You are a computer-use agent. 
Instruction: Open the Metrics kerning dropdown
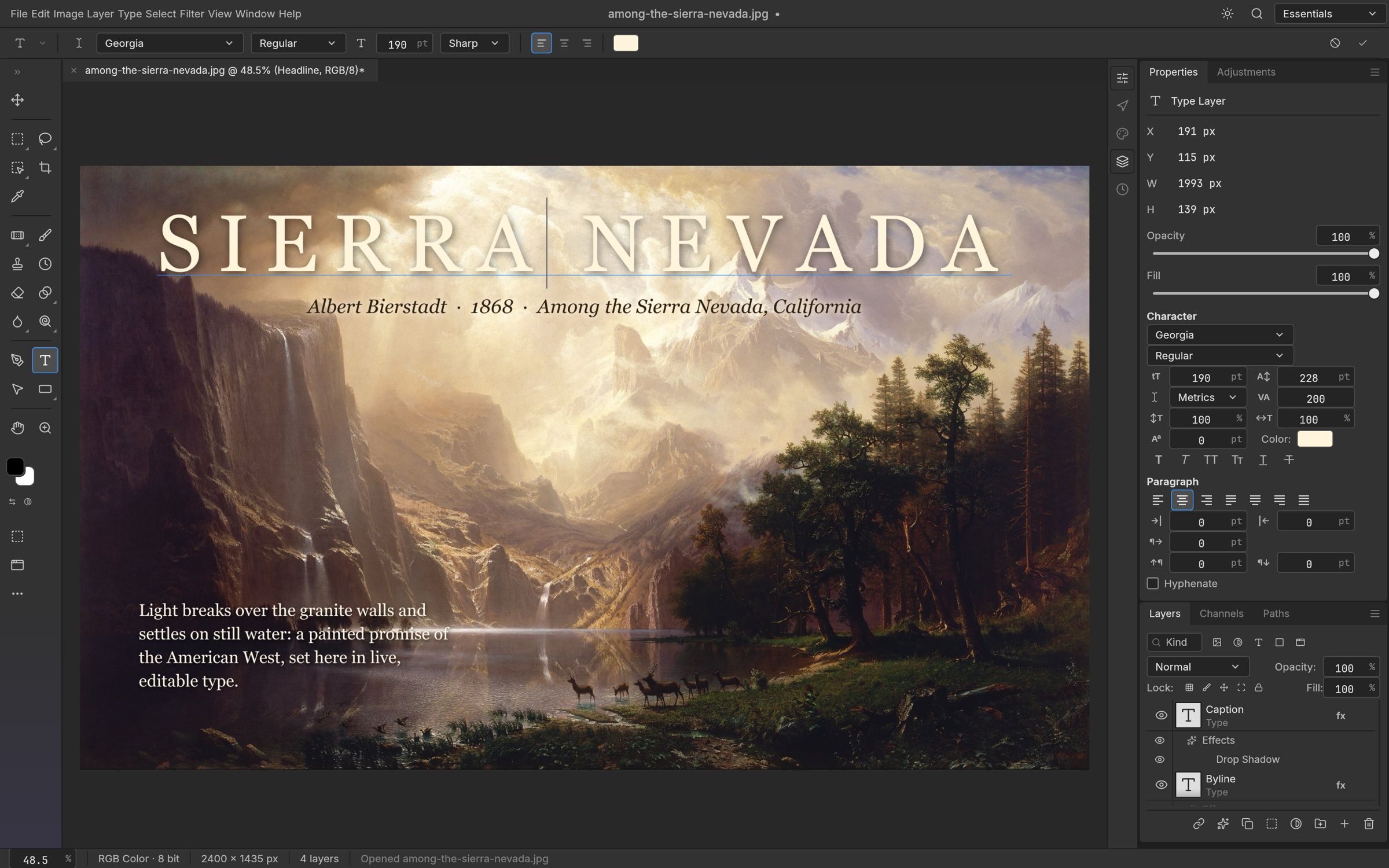tap(1207, 398)
